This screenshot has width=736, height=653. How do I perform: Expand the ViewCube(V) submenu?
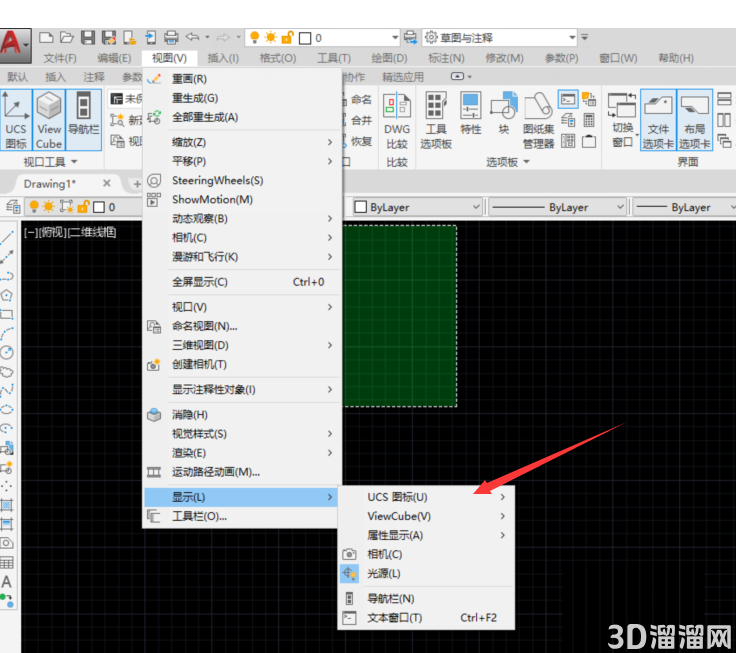coord(426,516)
